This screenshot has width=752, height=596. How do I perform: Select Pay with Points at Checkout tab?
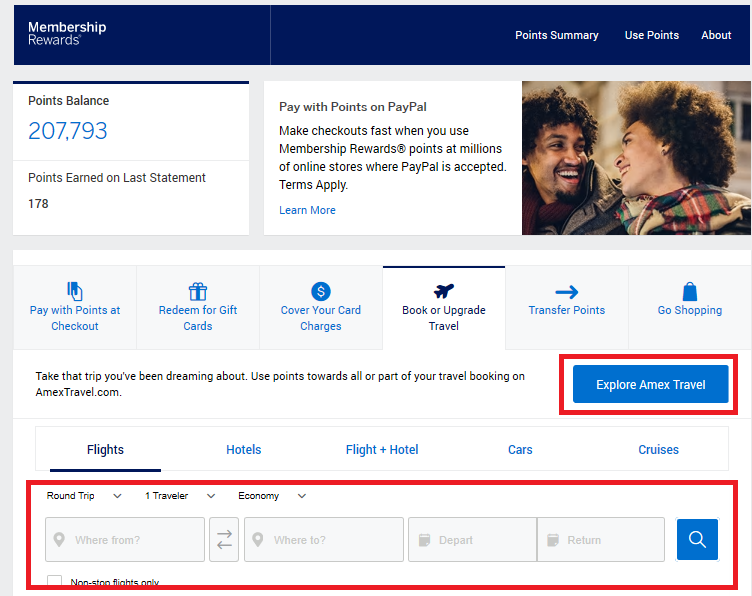coord(75,308)
